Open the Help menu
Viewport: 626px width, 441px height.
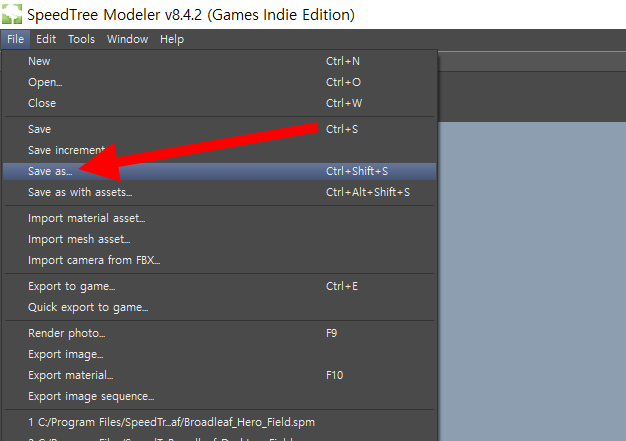[x=172, y=39]
